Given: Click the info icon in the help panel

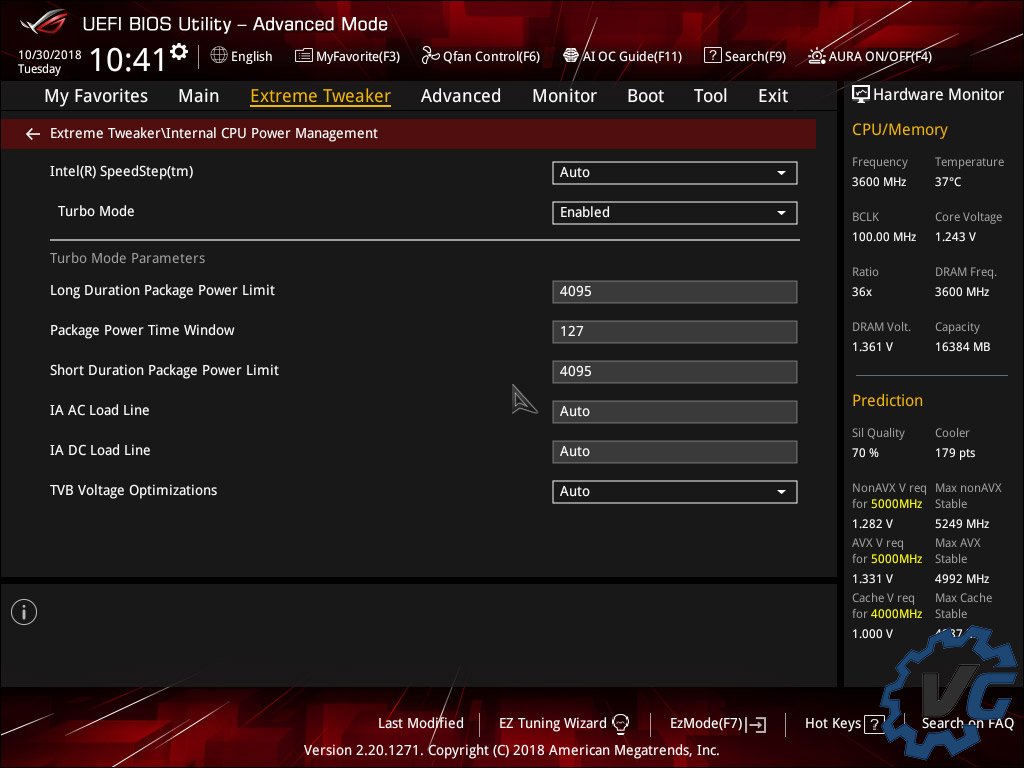Looking at the screenshot, I should (x=24, y=612).
